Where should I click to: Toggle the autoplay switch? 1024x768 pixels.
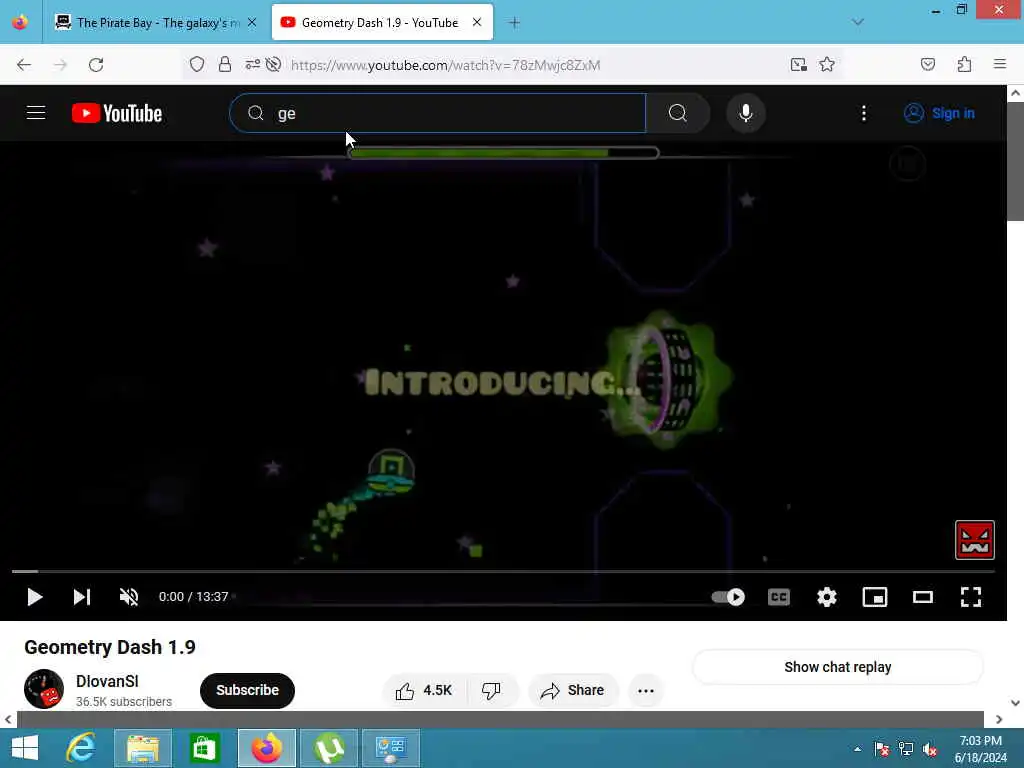click(x=728, y=597)
